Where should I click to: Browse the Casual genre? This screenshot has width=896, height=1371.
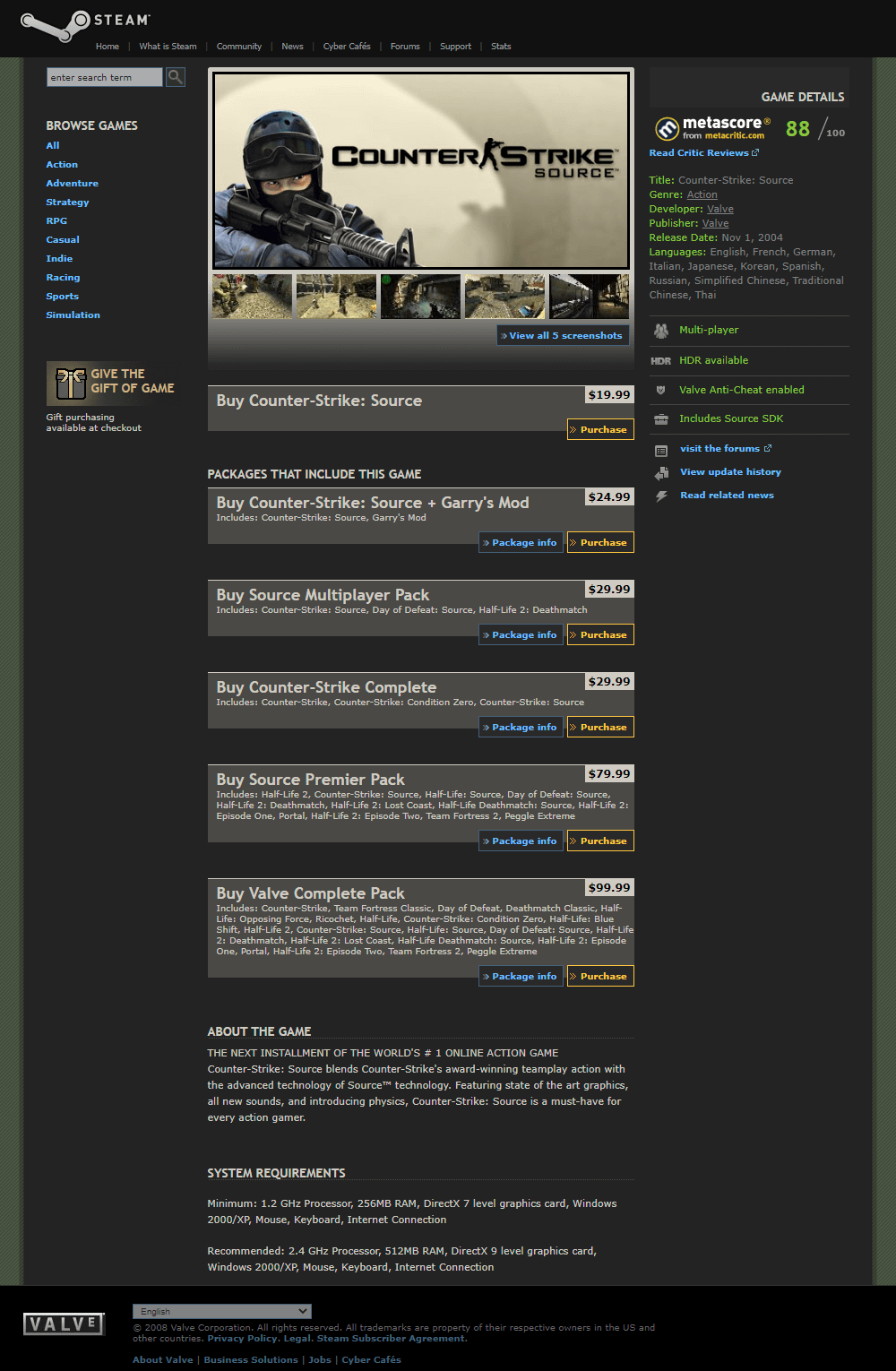63,239
